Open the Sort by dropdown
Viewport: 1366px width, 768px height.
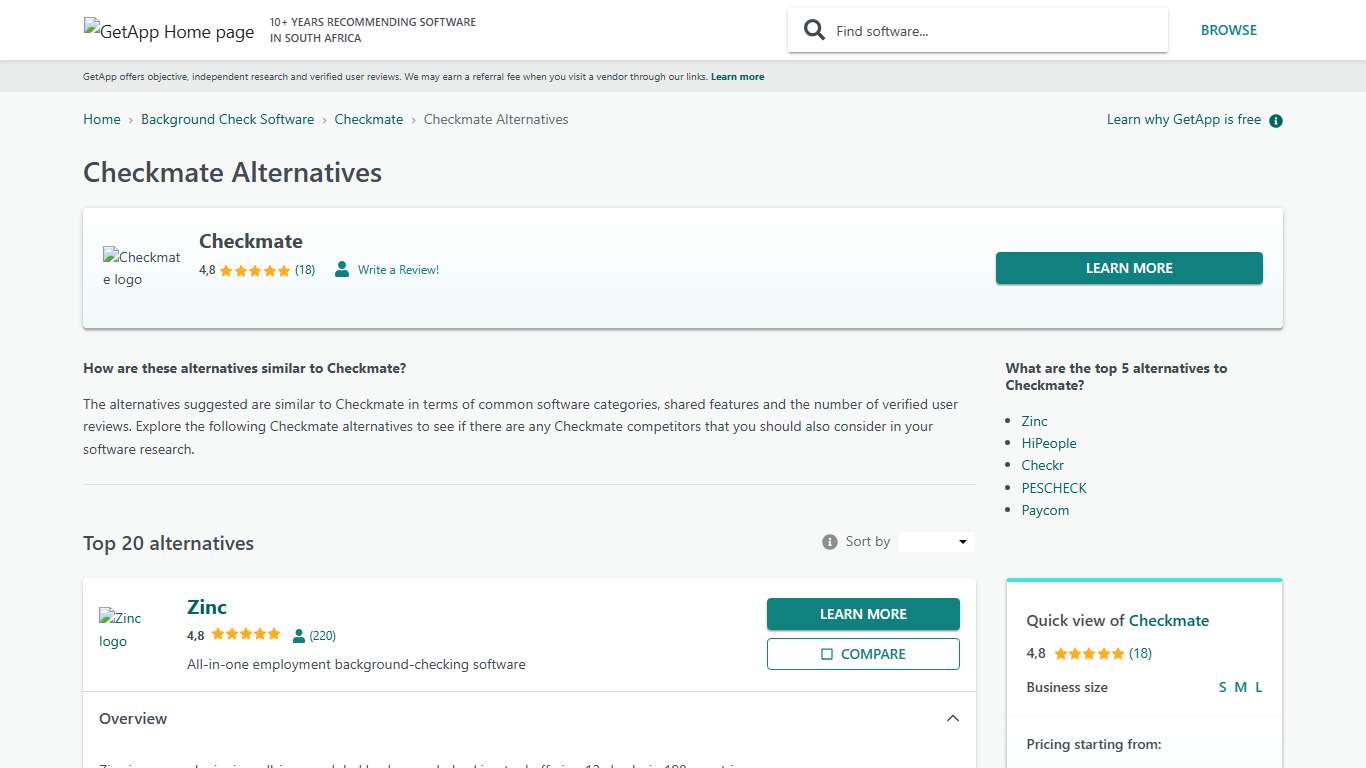tap(935, 541)
